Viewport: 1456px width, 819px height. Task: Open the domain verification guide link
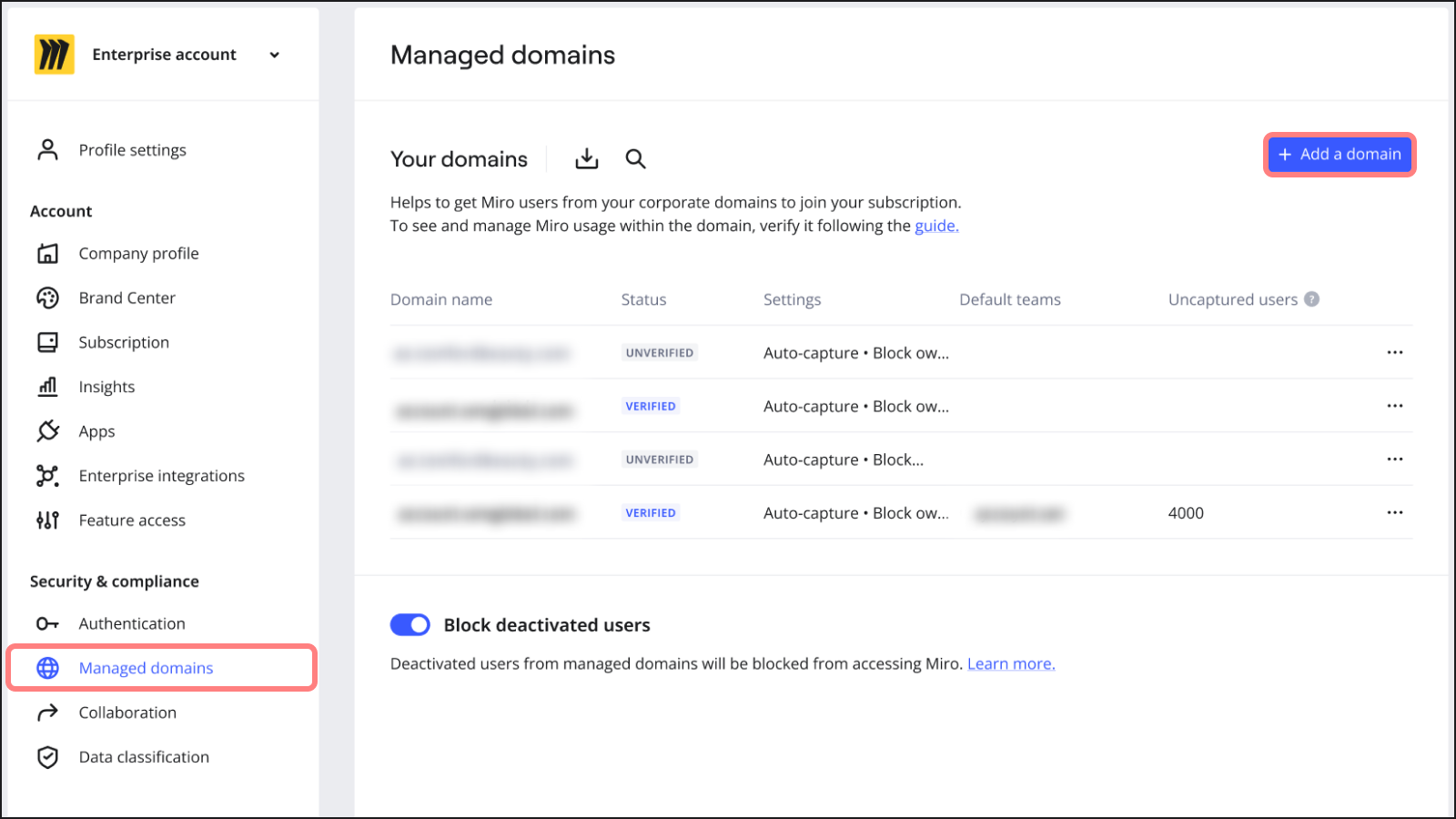pos(935,226)
